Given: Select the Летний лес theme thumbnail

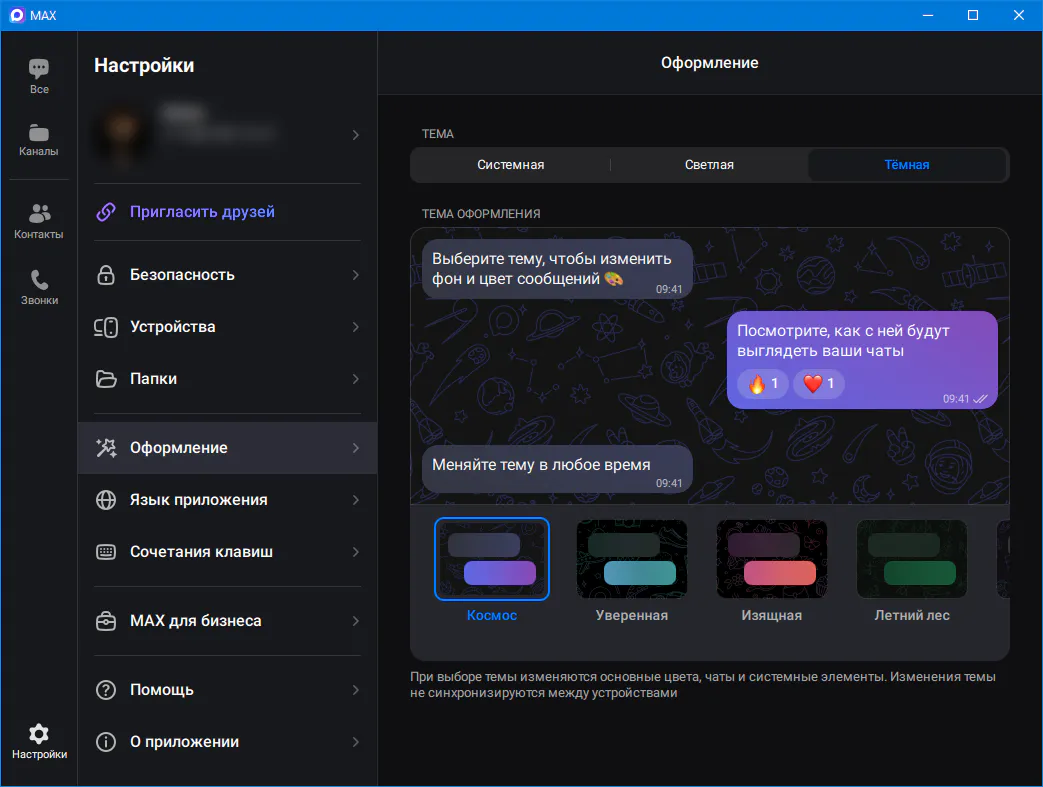Looking at the screenshot, I should tap(911, 559).
